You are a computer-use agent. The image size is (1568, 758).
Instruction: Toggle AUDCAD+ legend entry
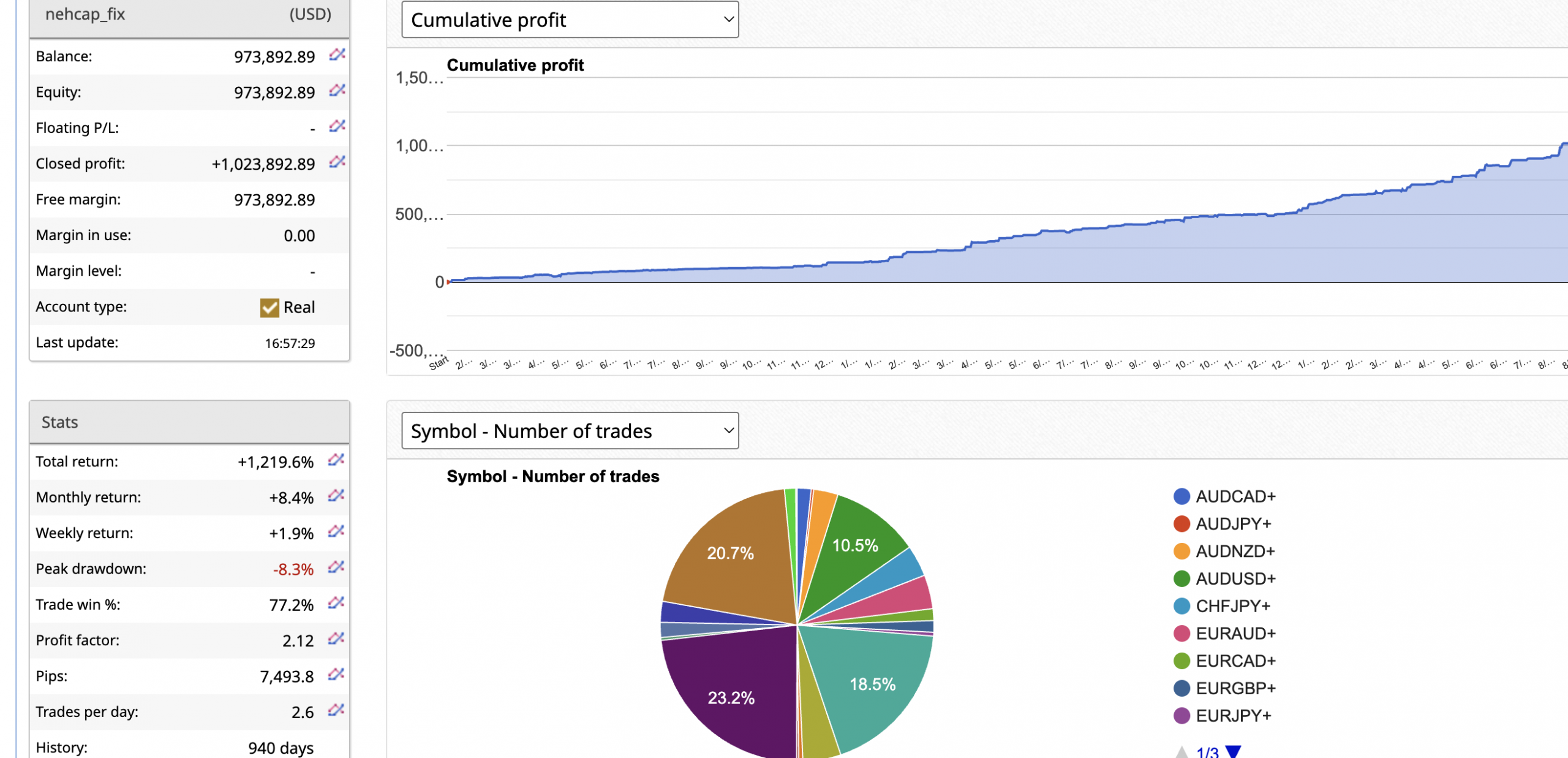(x=1235, y=496)
